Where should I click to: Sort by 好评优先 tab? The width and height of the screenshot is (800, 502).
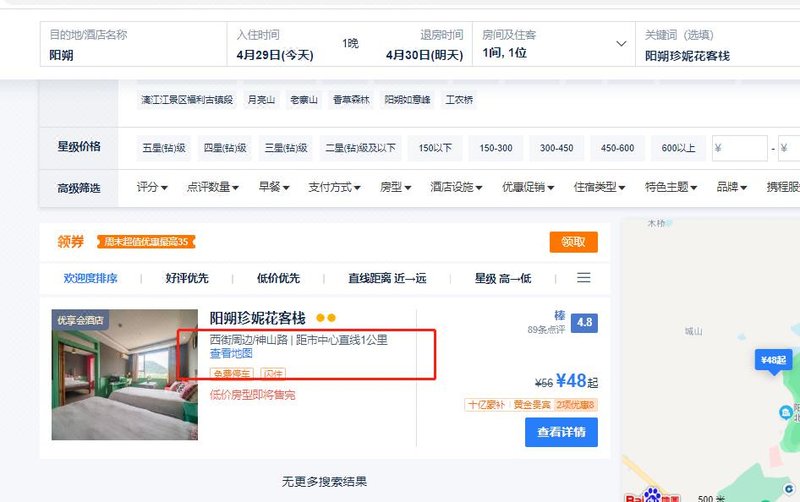(x=187, y=279)
